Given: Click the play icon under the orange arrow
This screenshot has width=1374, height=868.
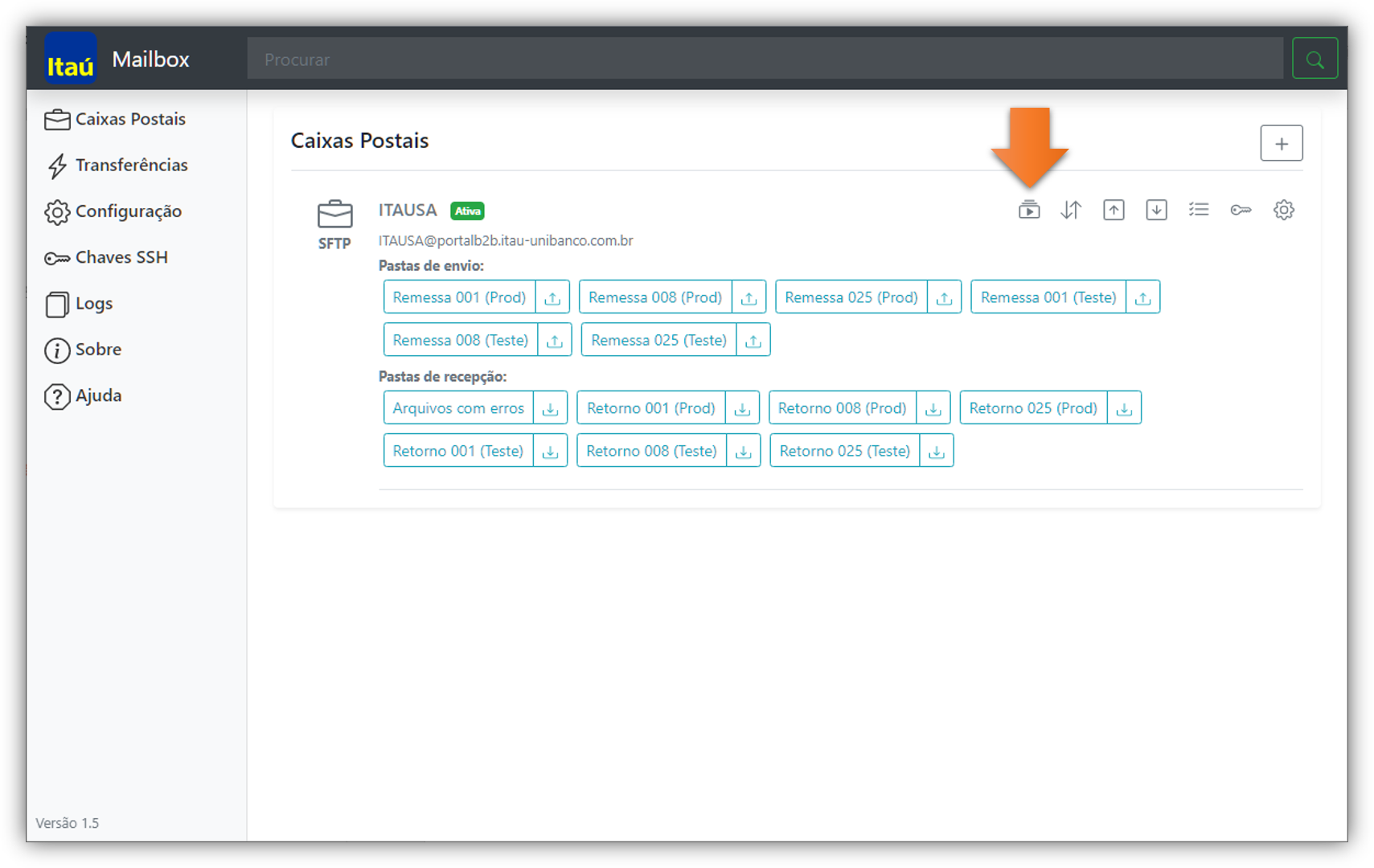Looking at the screenshot, I should 1029,211.
